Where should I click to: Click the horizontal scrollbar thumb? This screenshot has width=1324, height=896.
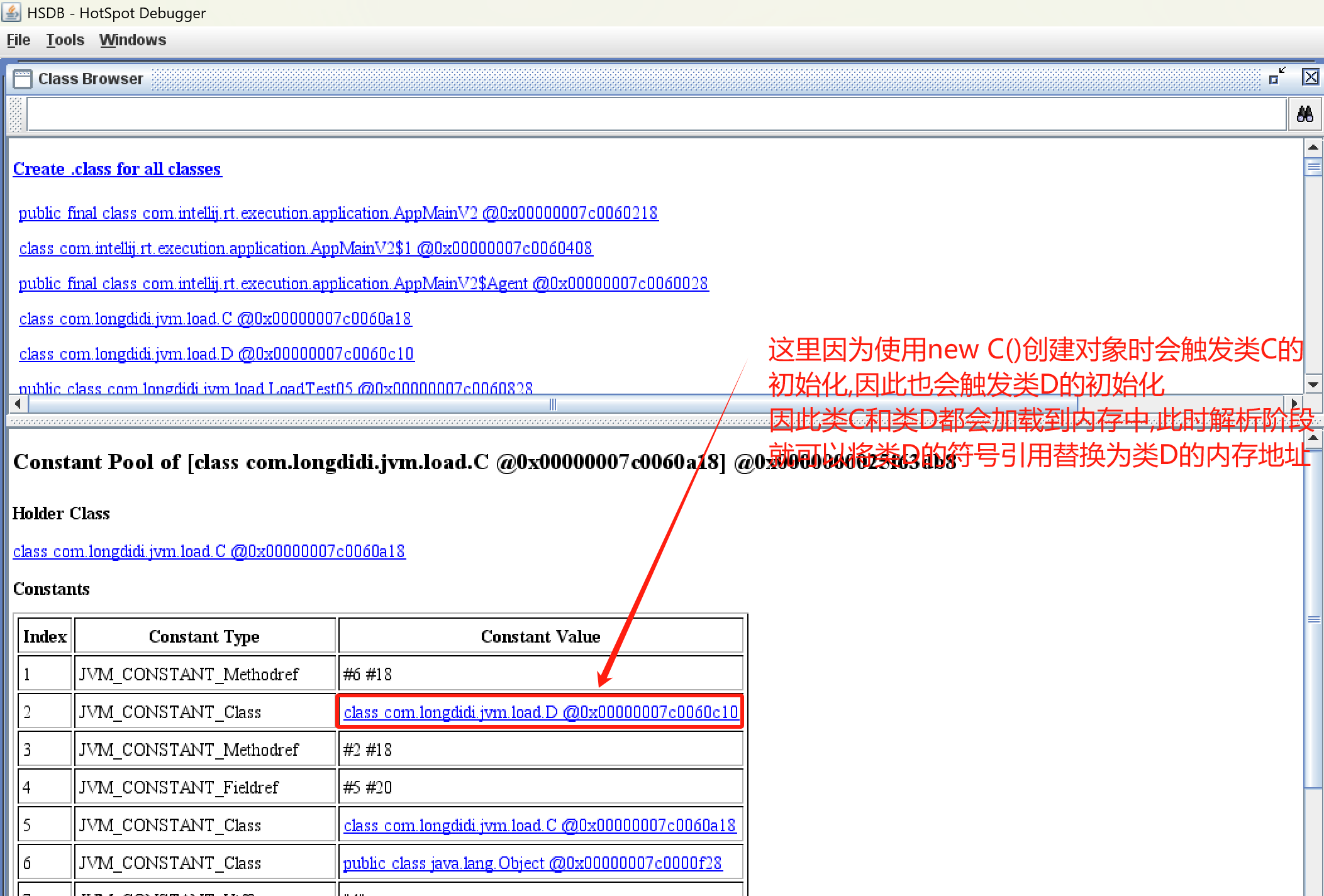pos(552,404)
